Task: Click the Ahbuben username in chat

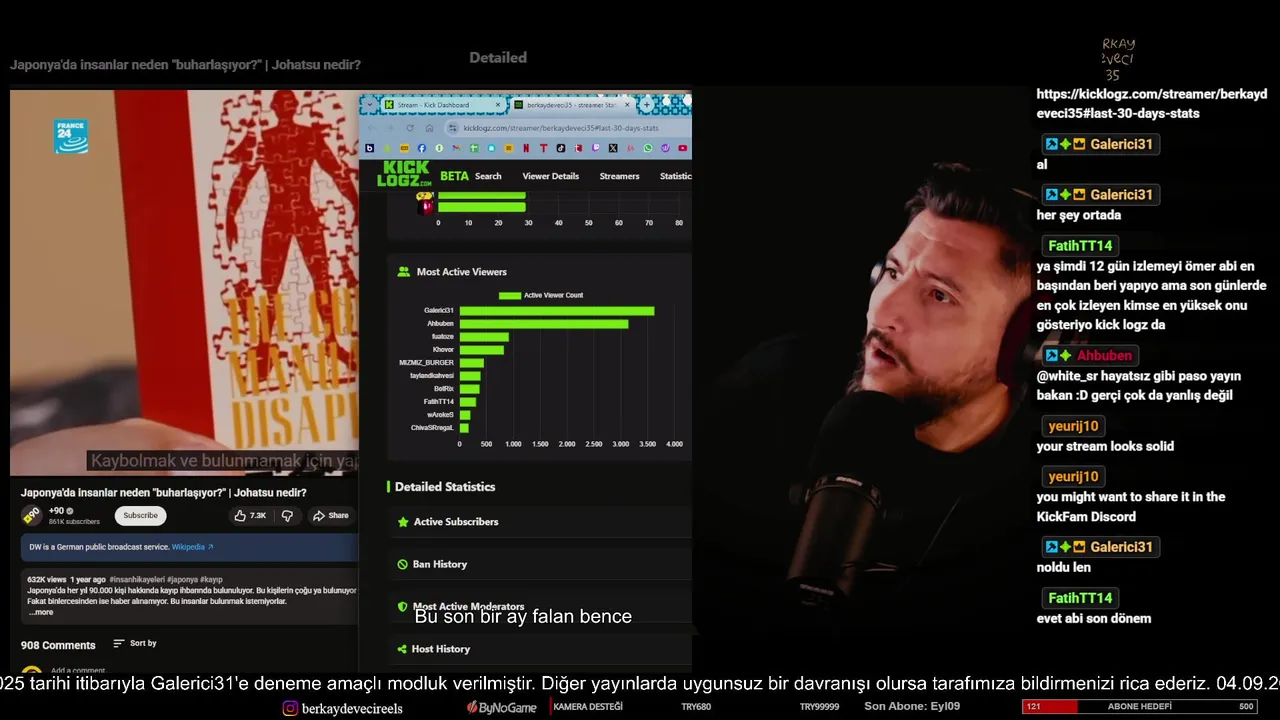Action: (1104, 355)
